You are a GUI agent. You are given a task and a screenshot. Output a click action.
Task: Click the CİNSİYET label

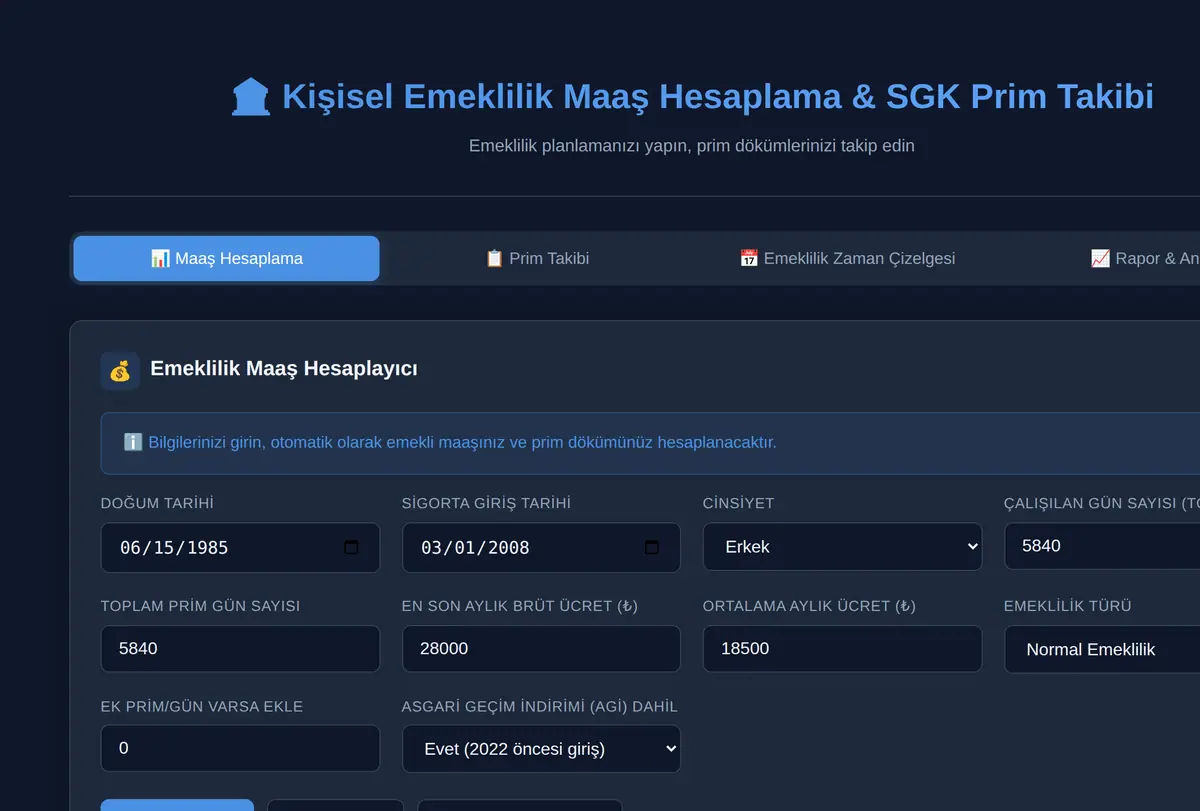tap(738, 503)
